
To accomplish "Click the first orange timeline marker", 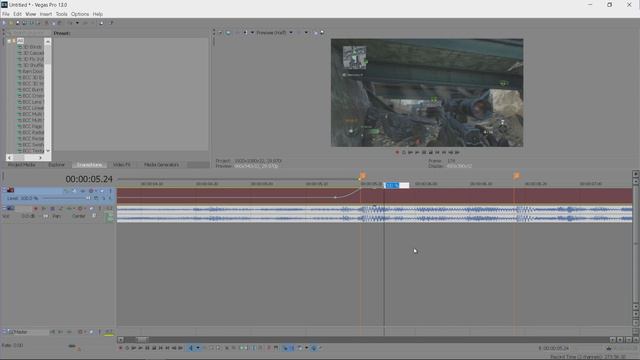I will [x=362, y=176].
